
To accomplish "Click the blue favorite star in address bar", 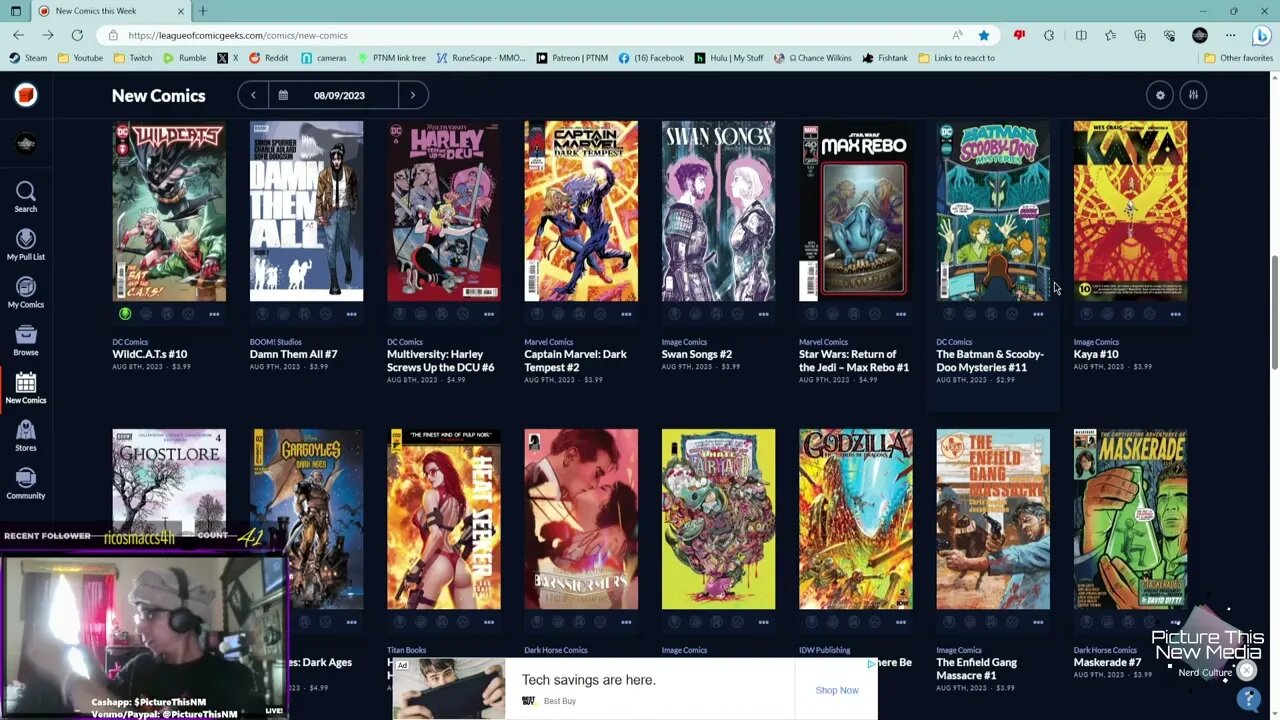I will pyautogui.click(x=984, y=35).
